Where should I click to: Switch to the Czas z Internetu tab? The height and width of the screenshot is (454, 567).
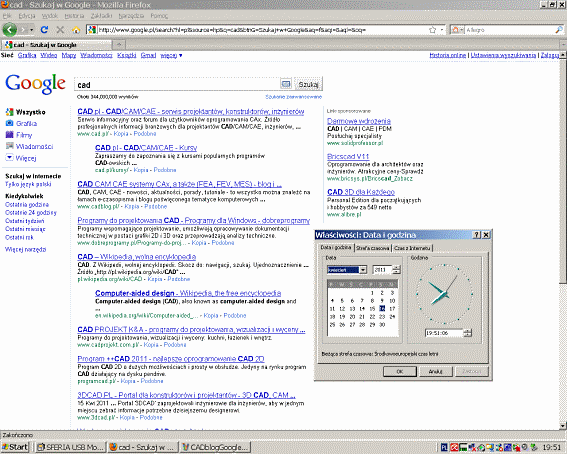412,248
